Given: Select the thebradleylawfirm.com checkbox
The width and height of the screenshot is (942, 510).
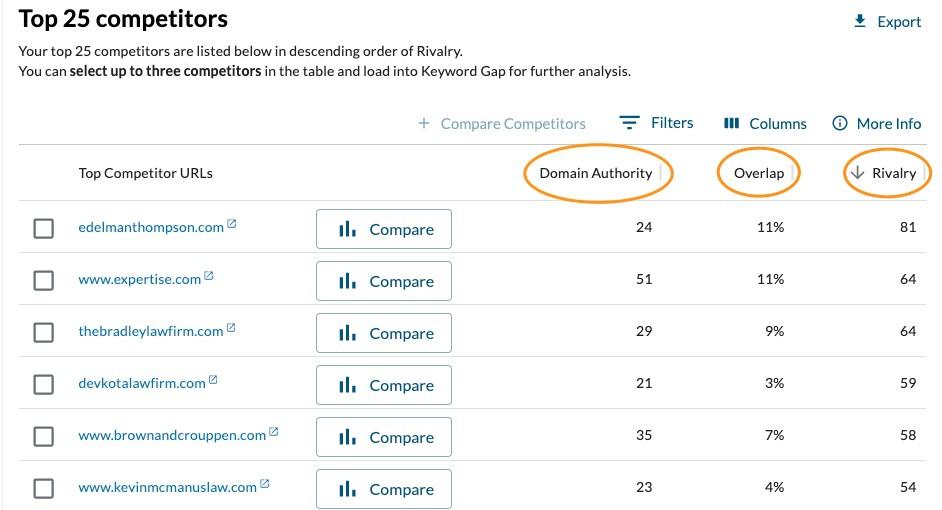Looking at the screenshot, I should (x=44, y=333).
